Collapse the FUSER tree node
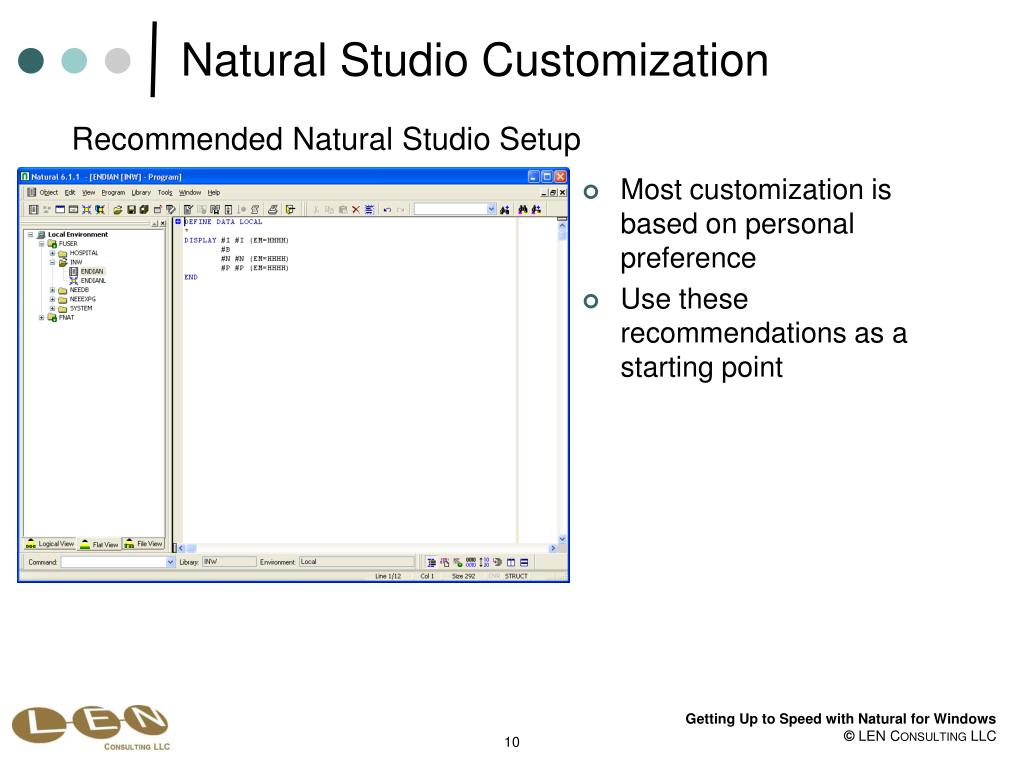The image size is (1024, 768). click(x=41, y=244)
